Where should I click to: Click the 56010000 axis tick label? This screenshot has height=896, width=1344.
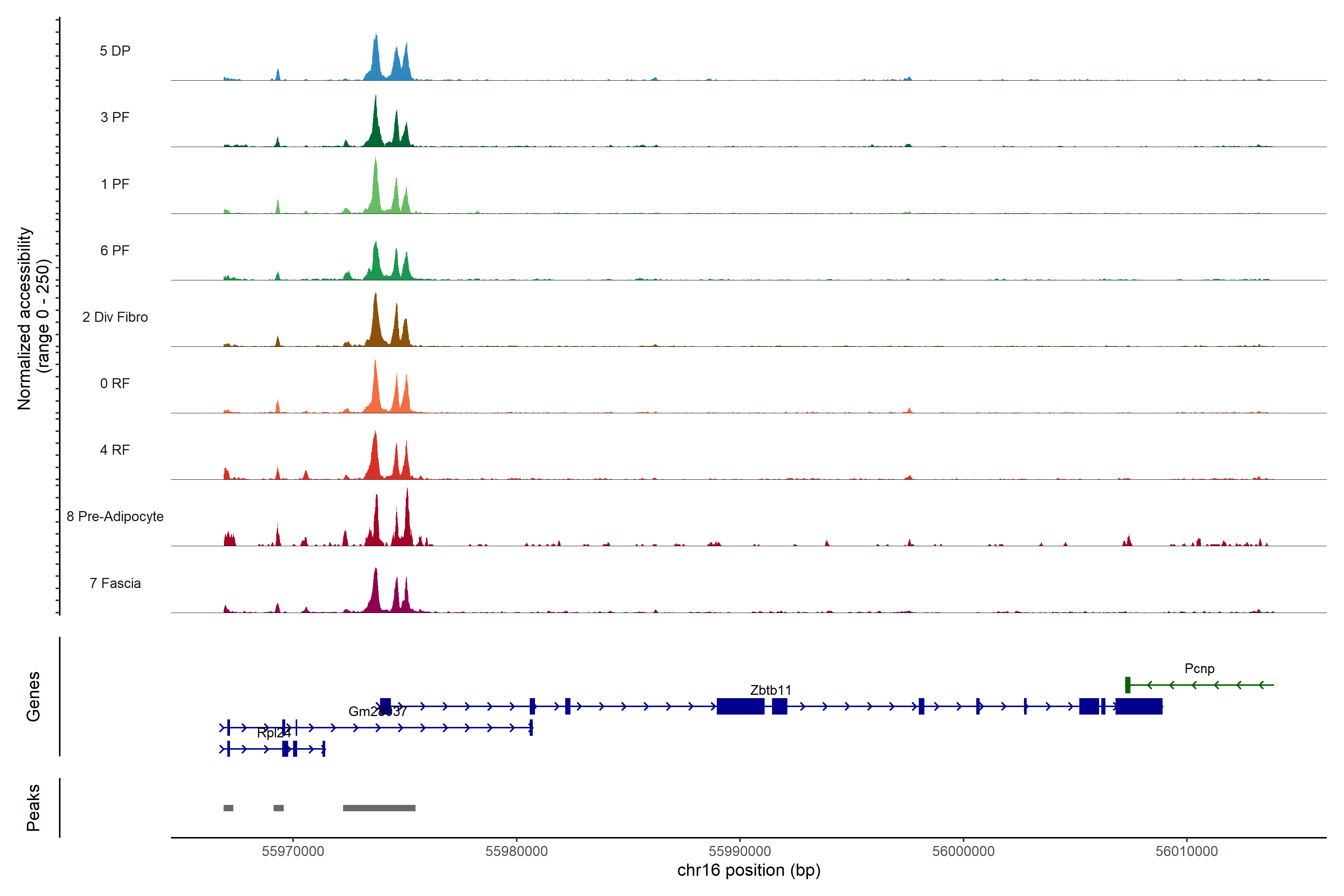(1186, 851)
